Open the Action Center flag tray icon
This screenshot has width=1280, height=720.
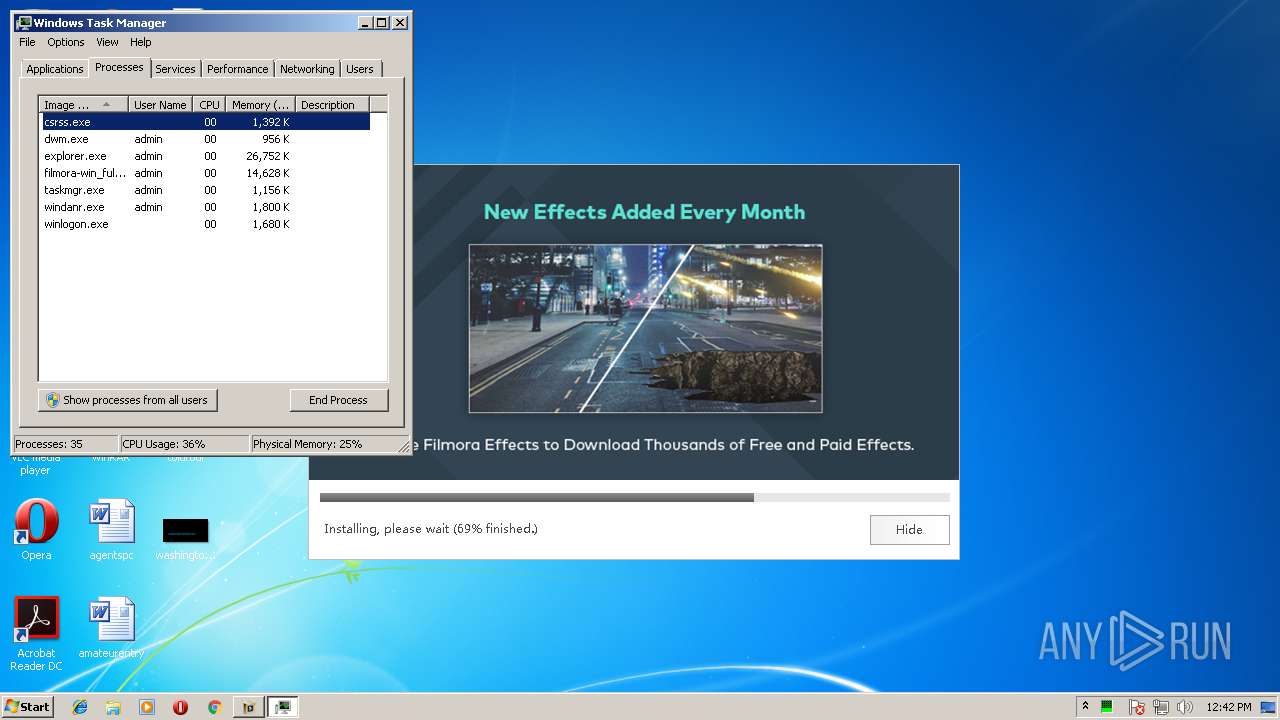[1137, 707]
